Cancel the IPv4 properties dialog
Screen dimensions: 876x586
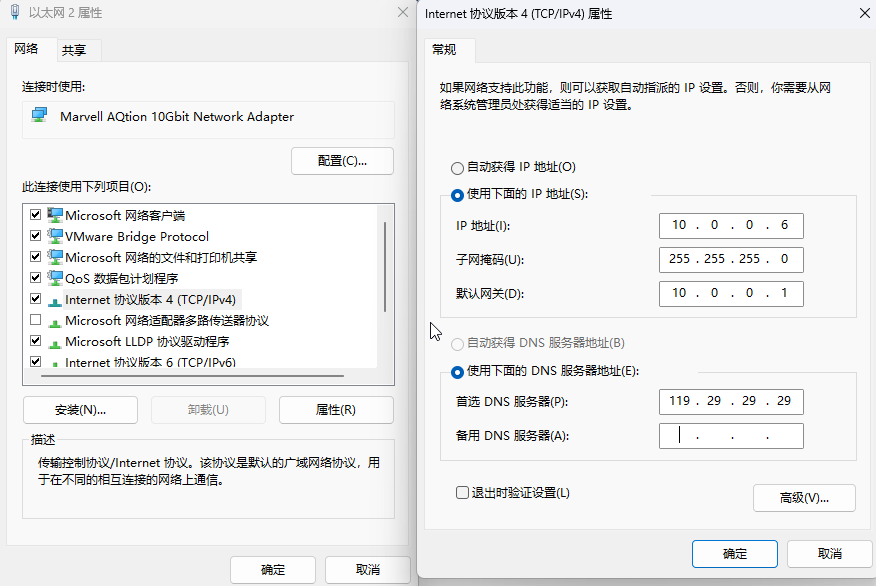point(830,554)
